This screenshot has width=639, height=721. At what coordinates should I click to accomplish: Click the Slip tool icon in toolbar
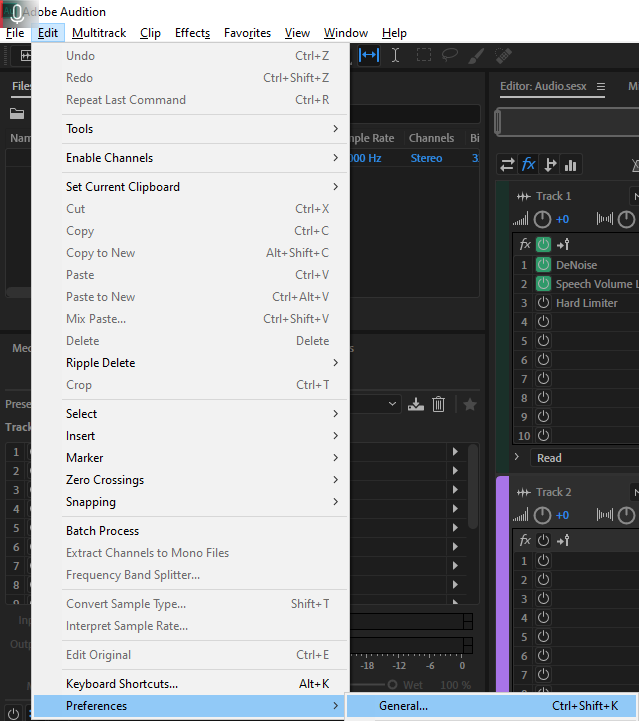pyautogui.click(x=369, y=55)
